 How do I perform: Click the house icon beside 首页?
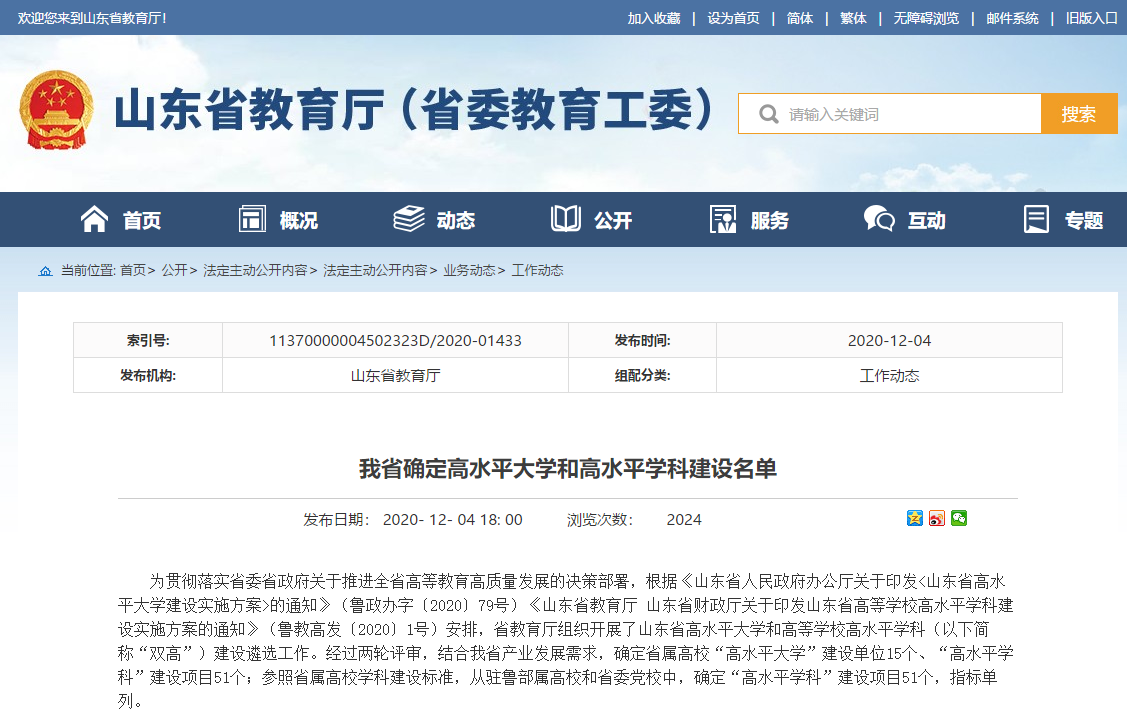94,220
